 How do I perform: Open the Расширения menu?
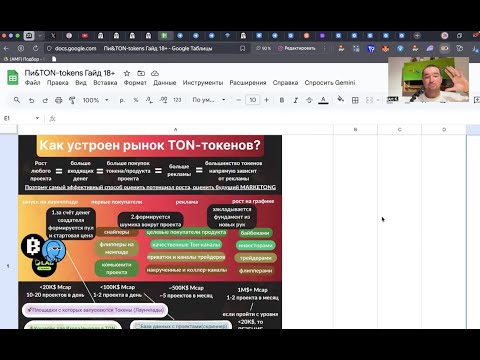[248, 83]
